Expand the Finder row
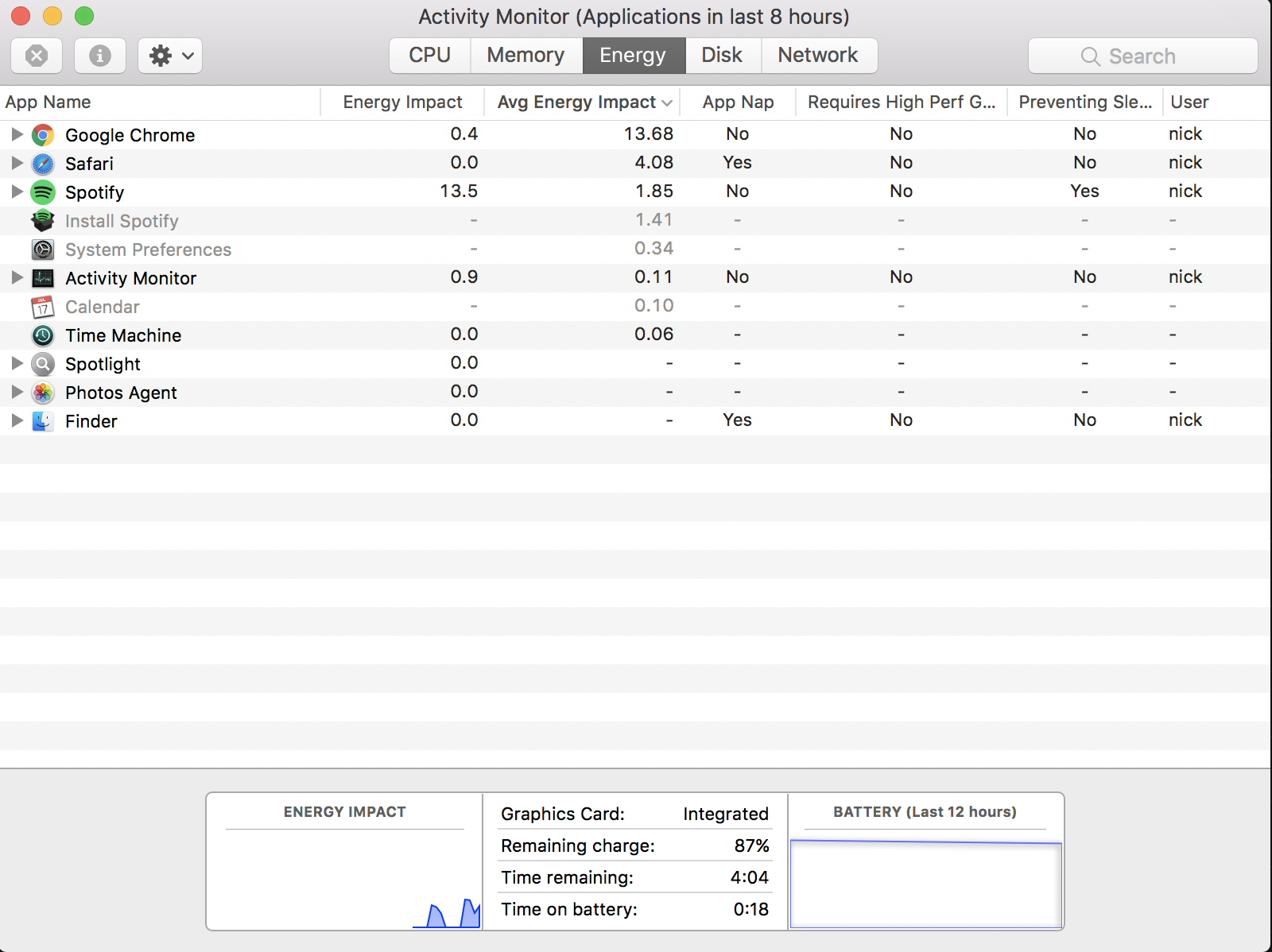1272x952 pixels. (x=17, y=420)
